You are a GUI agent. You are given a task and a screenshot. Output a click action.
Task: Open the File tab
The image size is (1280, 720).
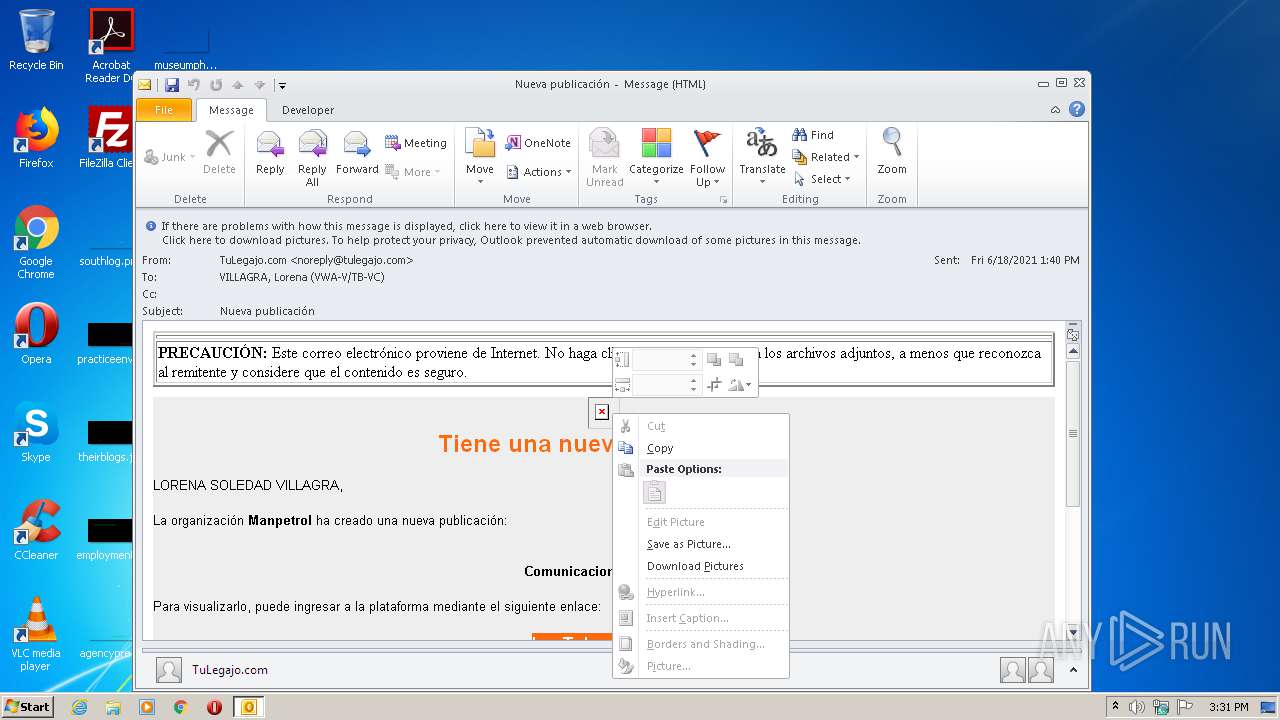(x=164, y=110)
